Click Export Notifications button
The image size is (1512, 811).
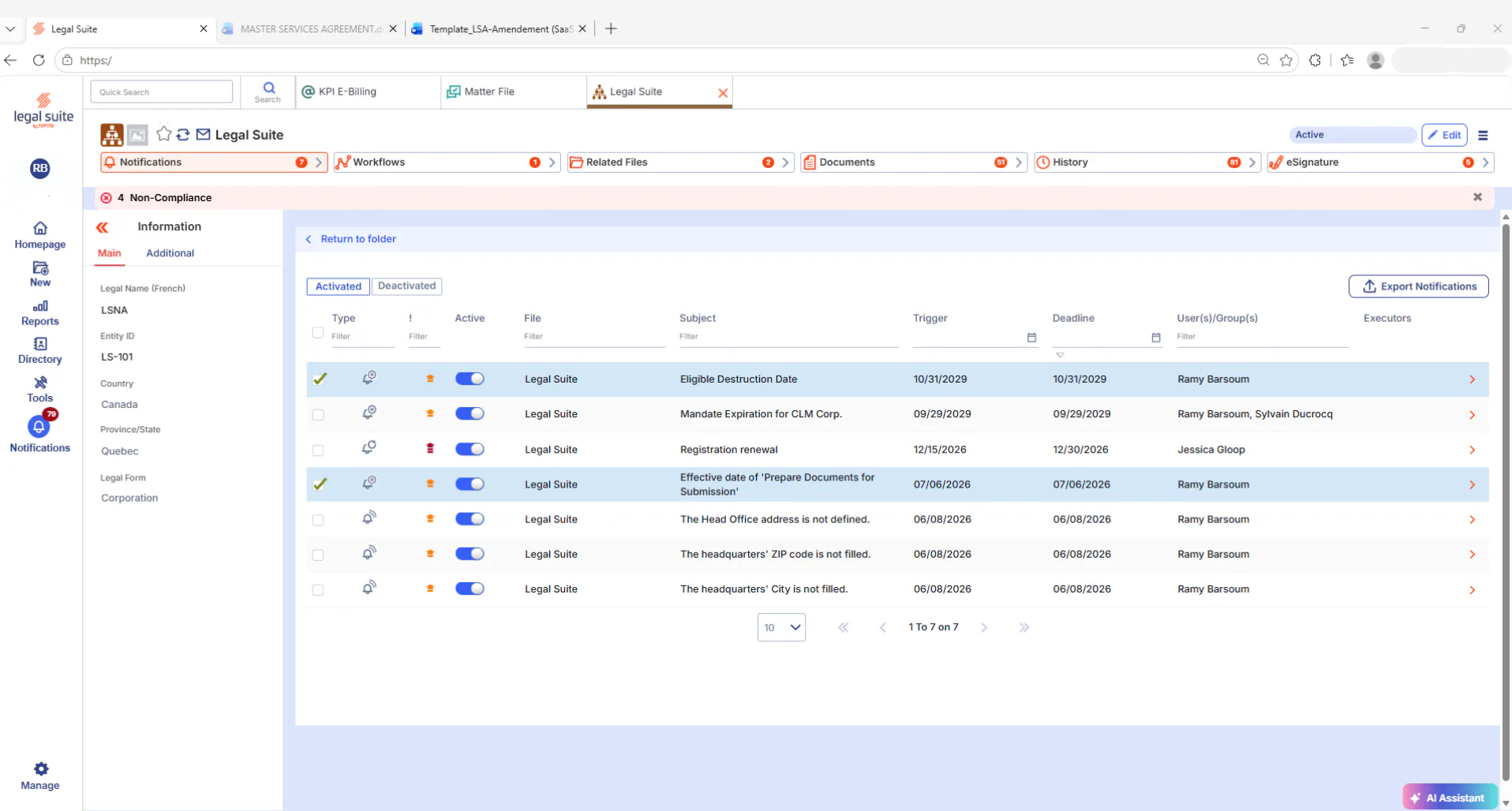(x=1418, y=286)
